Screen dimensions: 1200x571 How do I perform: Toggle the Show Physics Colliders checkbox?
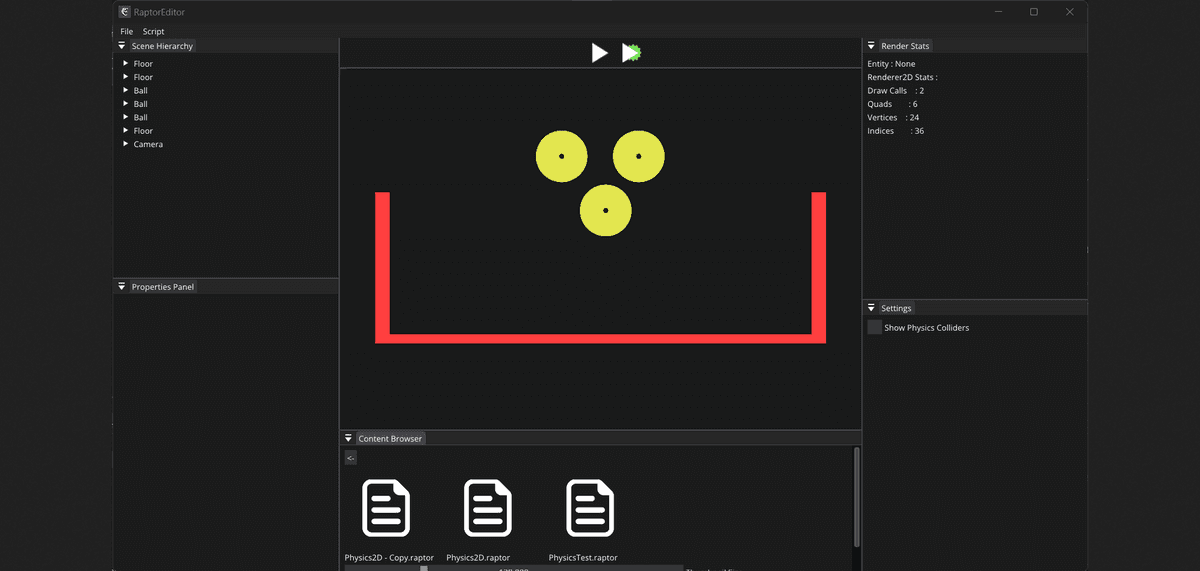tap(874, 327)
